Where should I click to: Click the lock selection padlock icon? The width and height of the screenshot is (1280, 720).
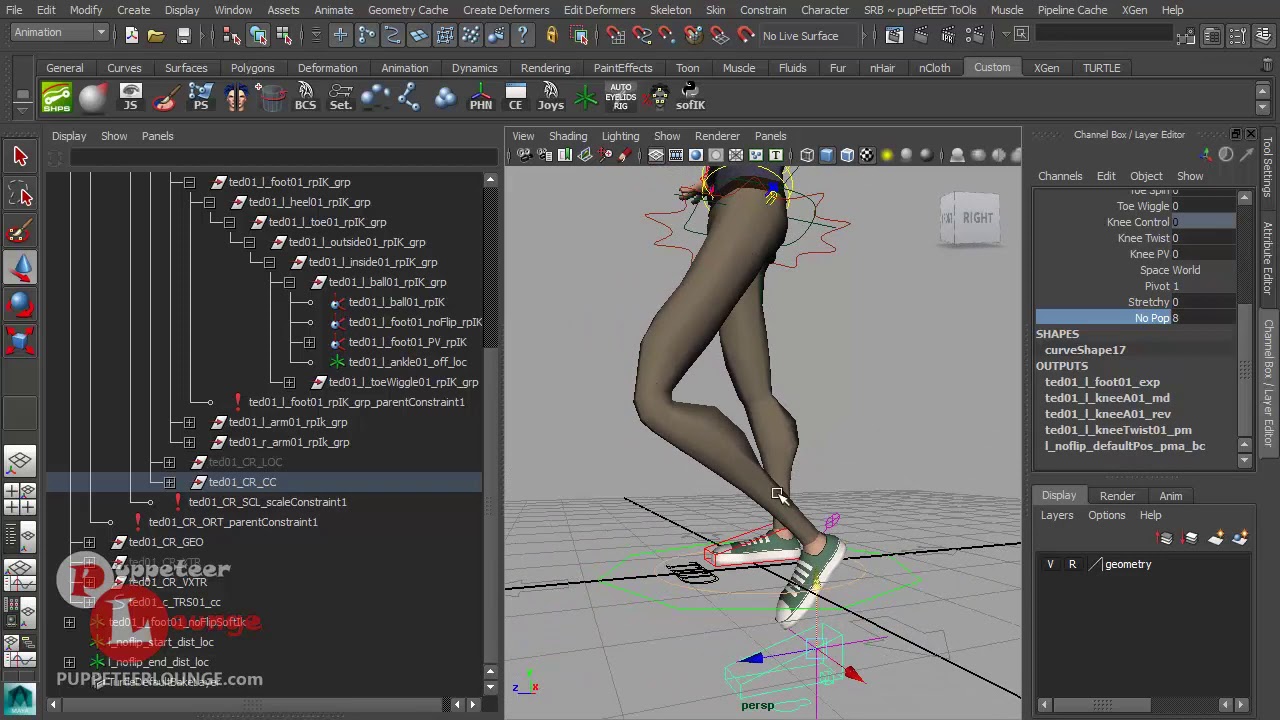tap(551, 35)
